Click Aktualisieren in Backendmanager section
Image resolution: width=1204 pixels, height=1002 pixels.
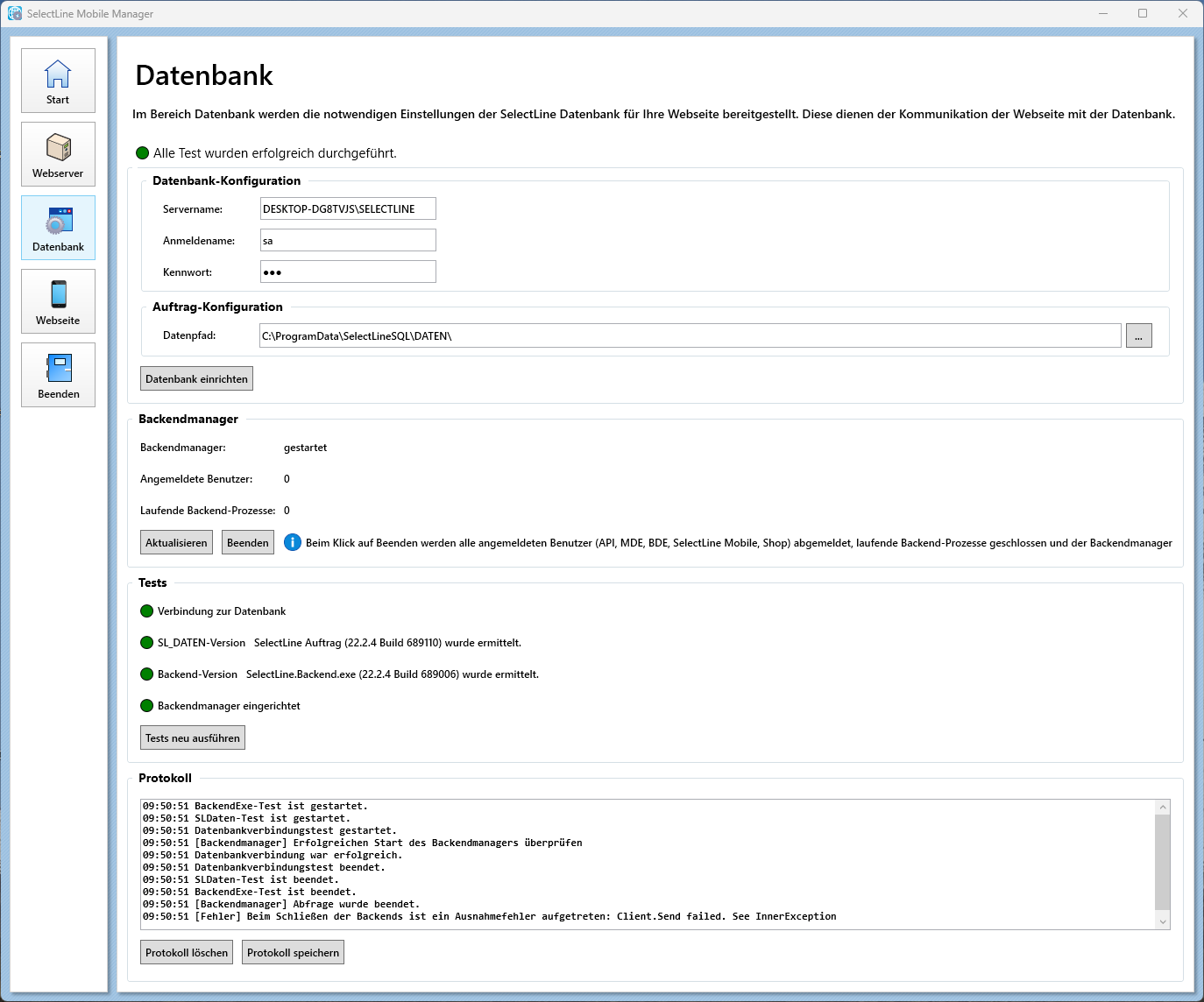(x=176, y=542)
